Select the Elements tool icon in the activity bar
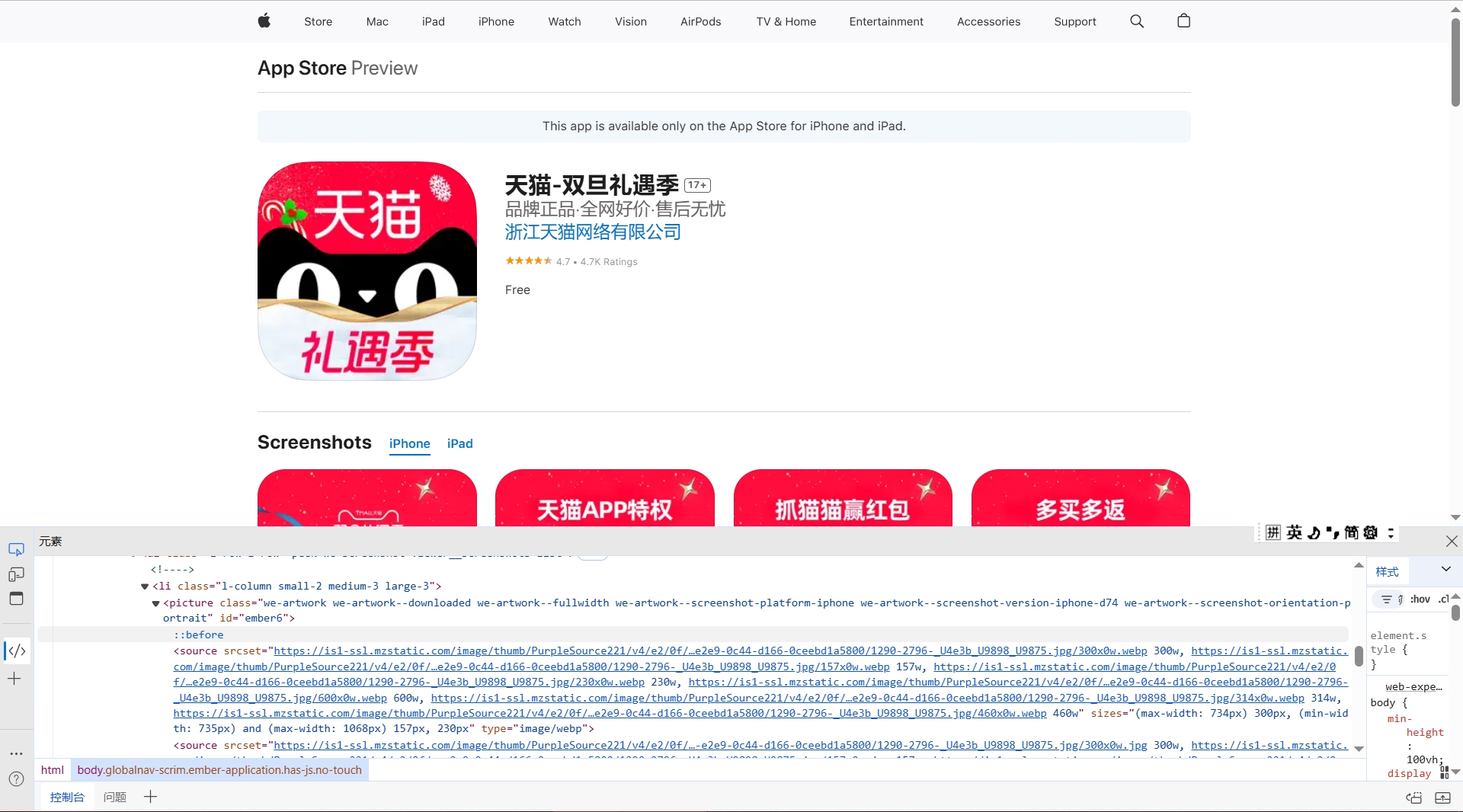 [17, 651]
